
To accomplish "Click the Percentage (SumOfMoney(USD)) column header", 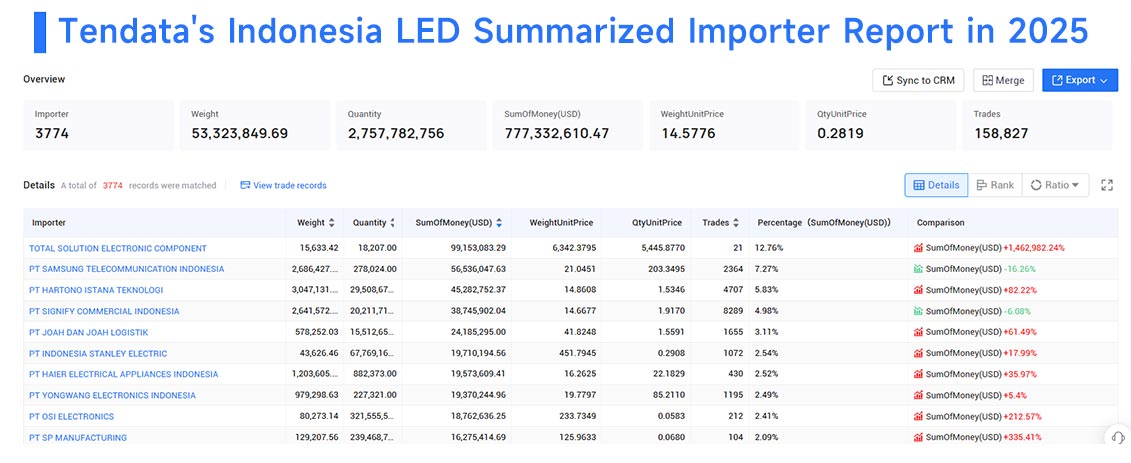I will pyautogui.click(x=824, y=223).
